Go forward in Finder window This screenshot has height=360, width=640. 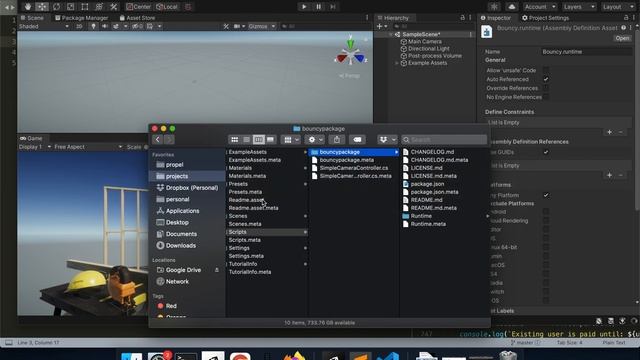point(169,140)
